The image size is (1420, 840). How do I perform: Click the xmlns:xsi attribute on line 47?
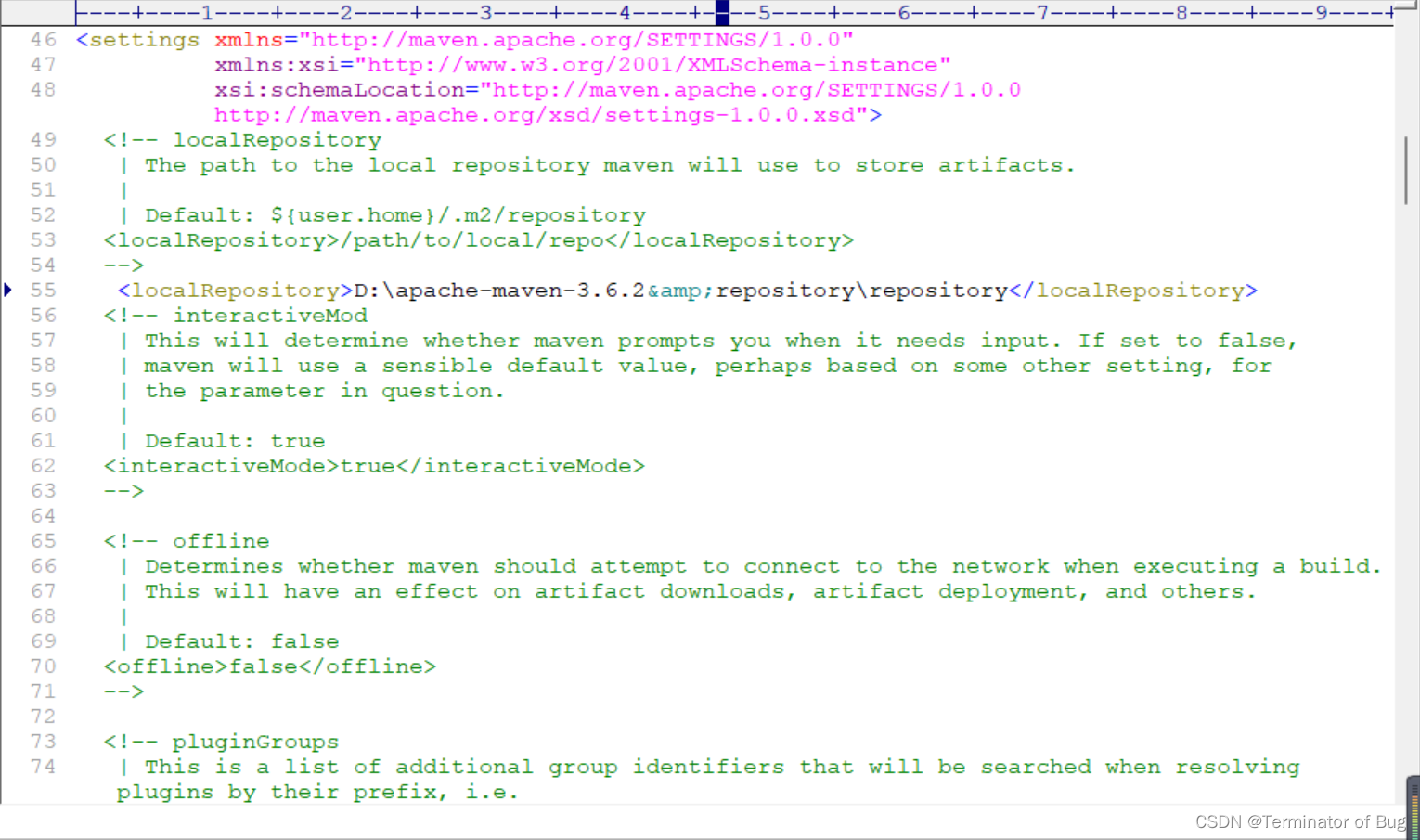[277, 65]
